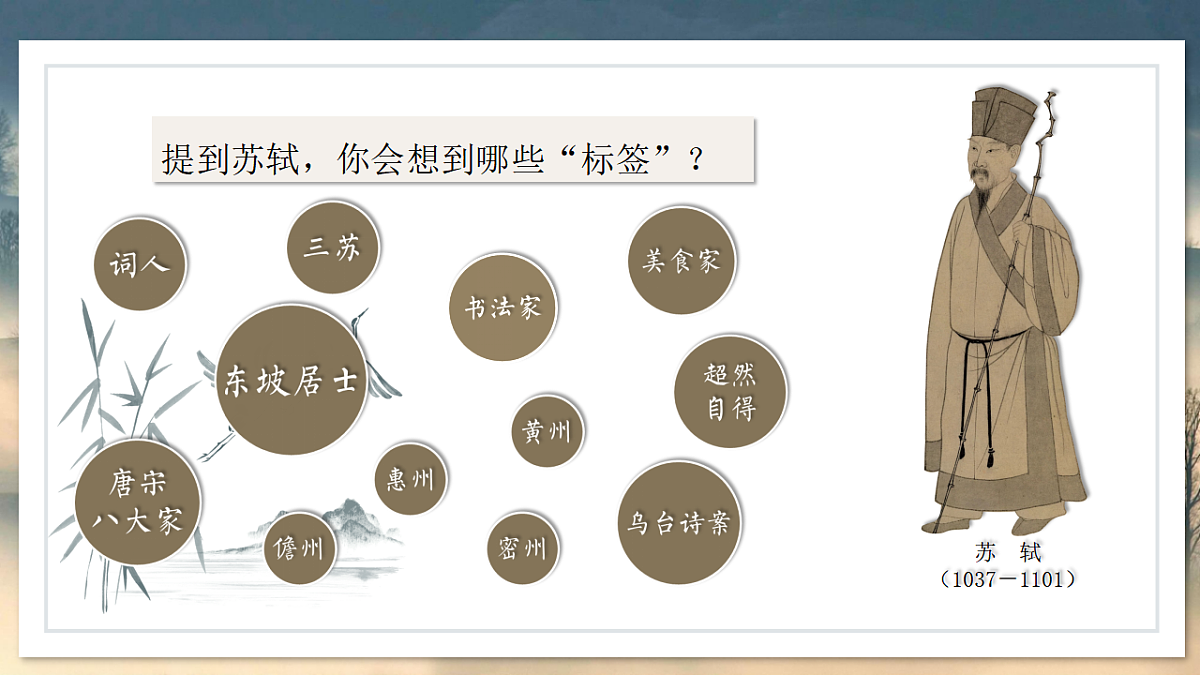1200x675 pixels.
Task: Toggle the 密州 location bubble
Action: coord(524,546)
